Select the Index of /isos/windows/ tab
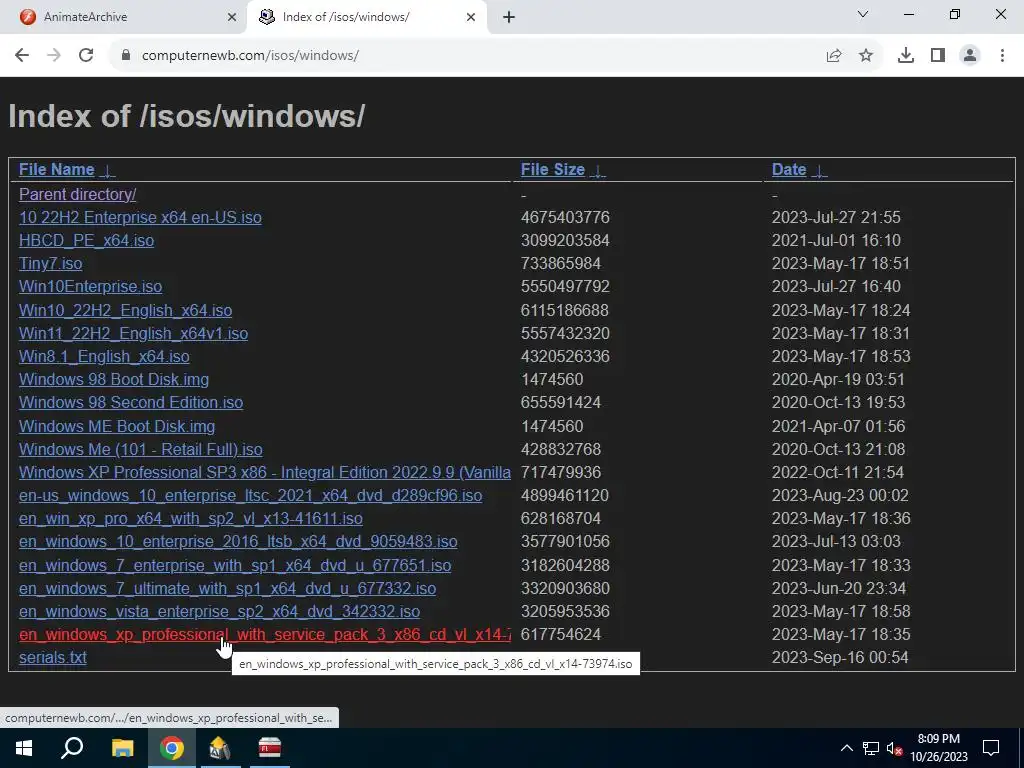Image resolution: width=1024 pixels, height=768 pixels. (x=367, y=17)
